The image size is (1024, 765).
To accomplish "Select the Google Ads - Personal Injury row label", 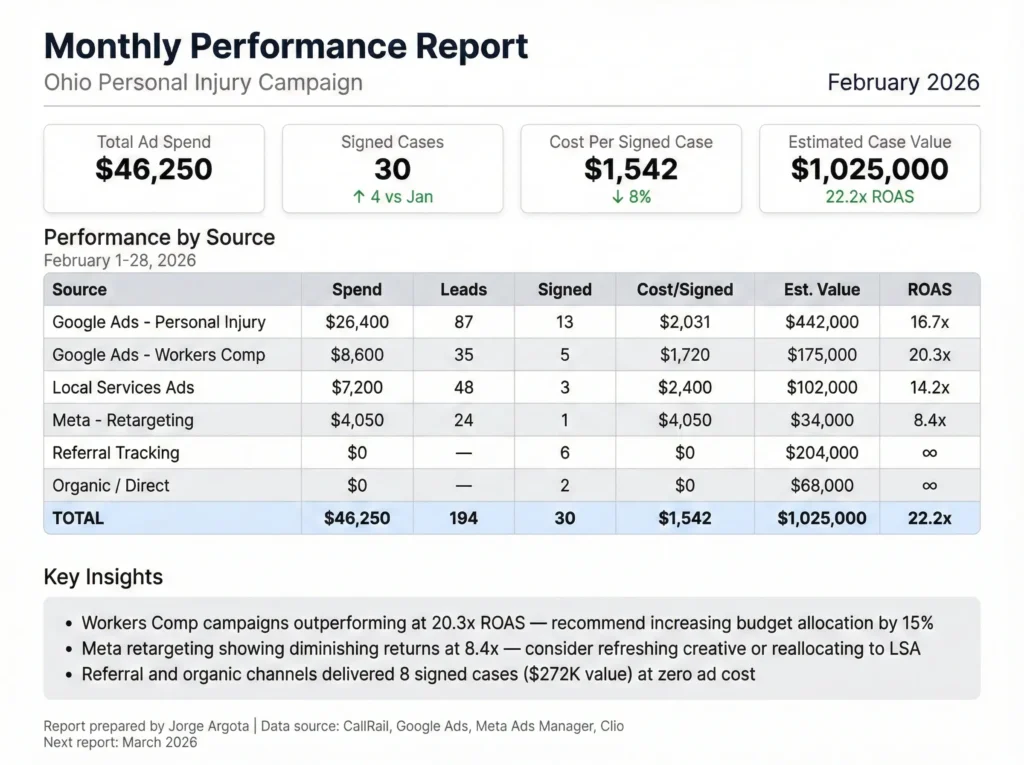I will coord(159,322).
